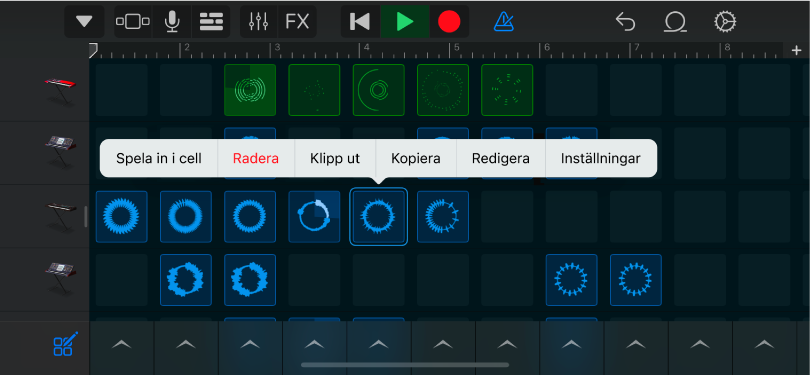811x375 pixels.
Task: Open the FX panel
Action: pyautogui.click(x=297, y=22)
